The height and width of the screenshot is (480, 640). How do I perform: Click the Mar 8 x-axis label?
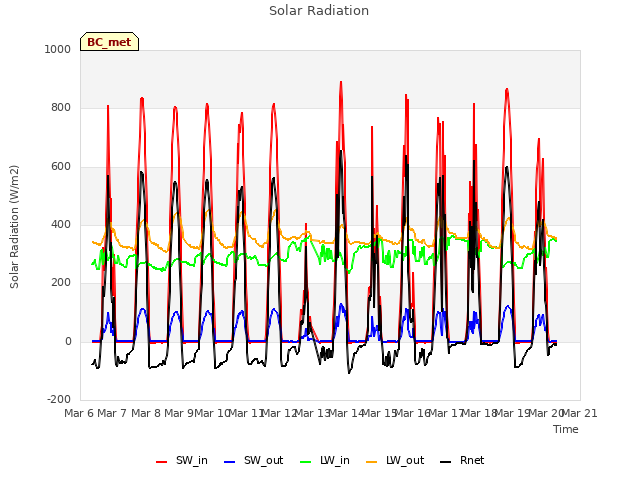tap(146, 413)
